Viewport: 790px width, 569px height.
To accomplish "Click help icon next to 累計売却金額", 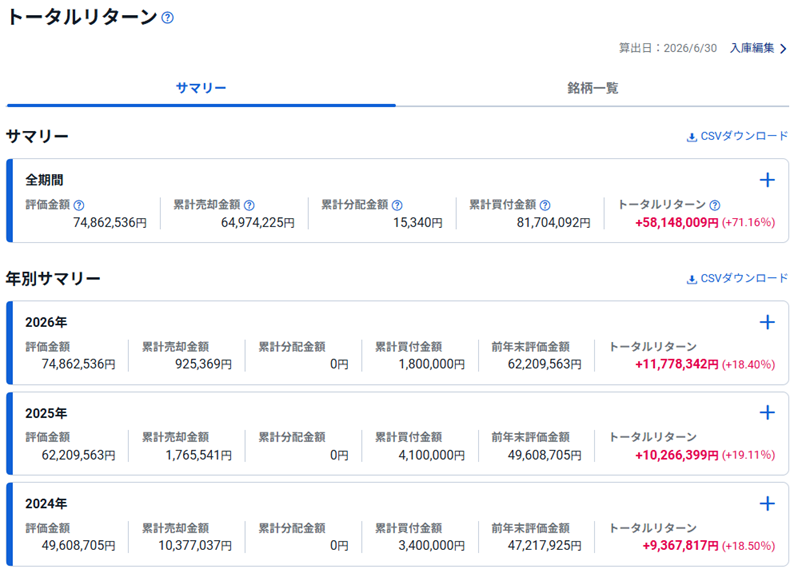I will [249, 205].
